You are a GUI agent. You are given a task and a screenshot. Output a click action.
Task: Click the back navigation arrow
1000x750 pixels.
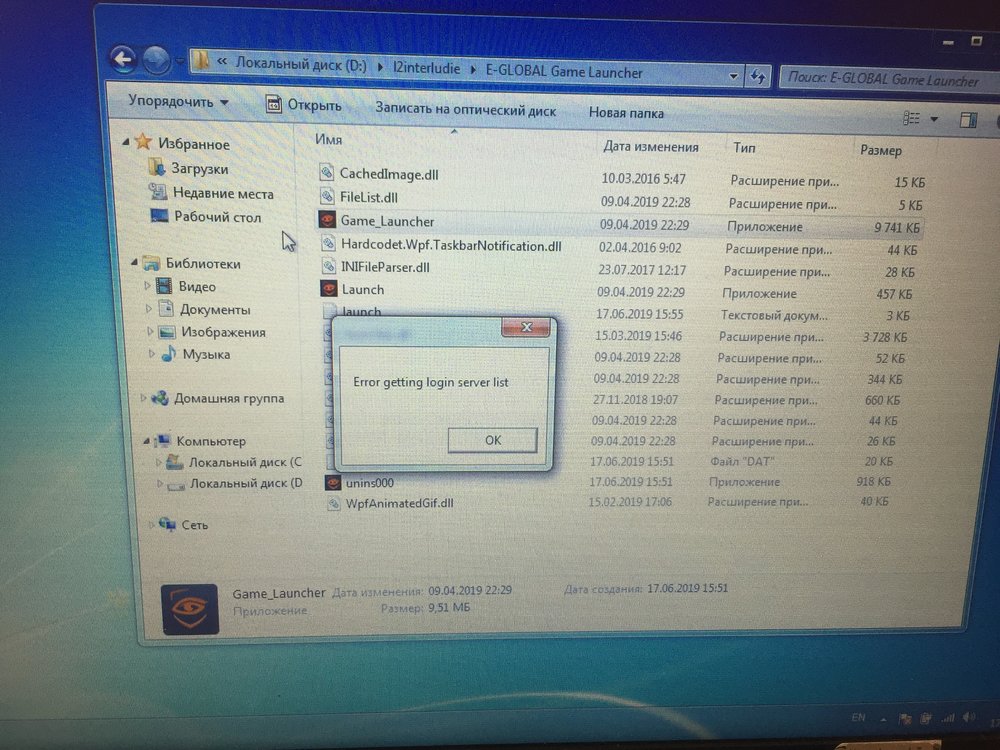click(122, 60)
